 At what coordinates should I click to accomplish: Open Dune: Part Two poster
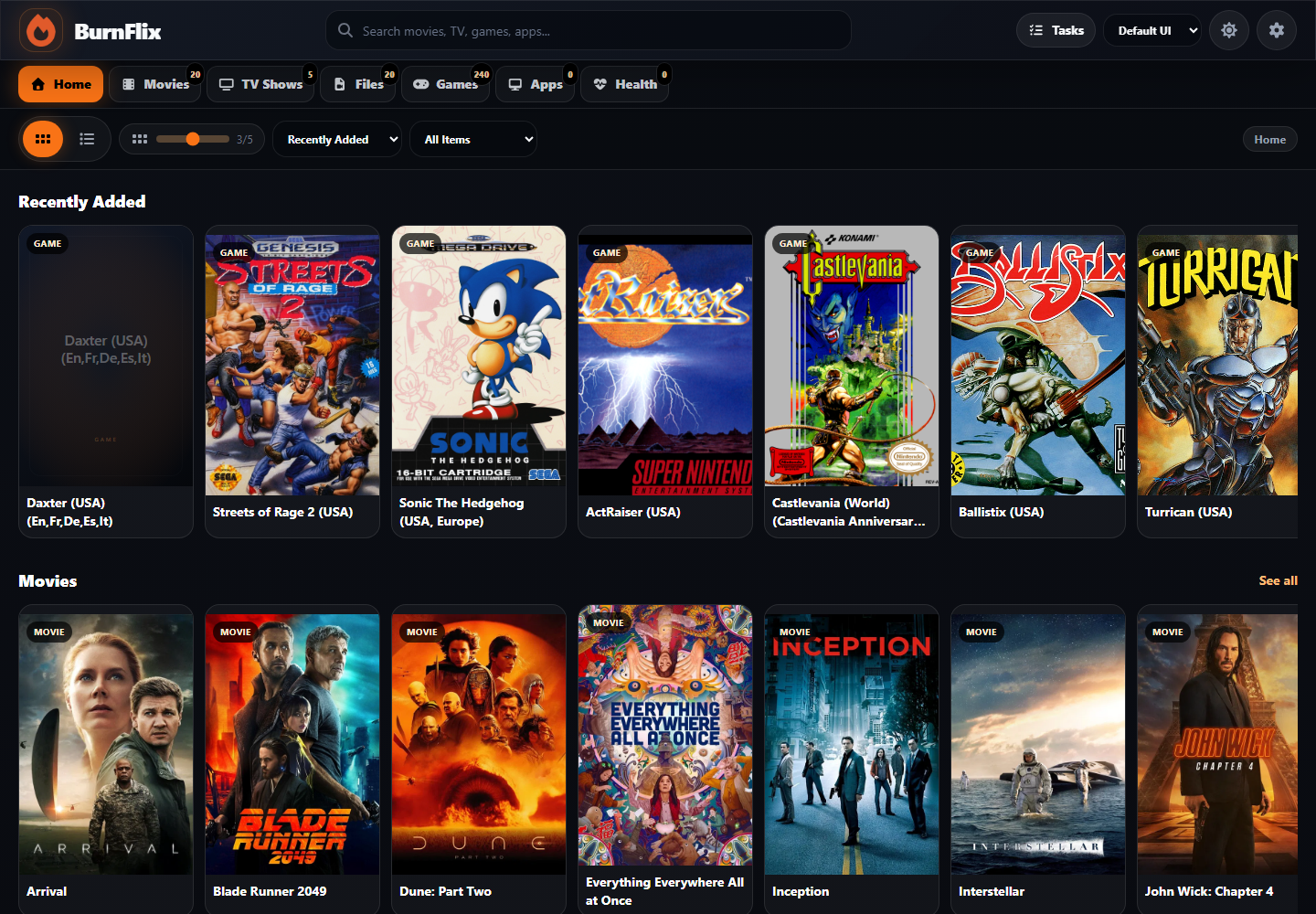click(479, 744)
